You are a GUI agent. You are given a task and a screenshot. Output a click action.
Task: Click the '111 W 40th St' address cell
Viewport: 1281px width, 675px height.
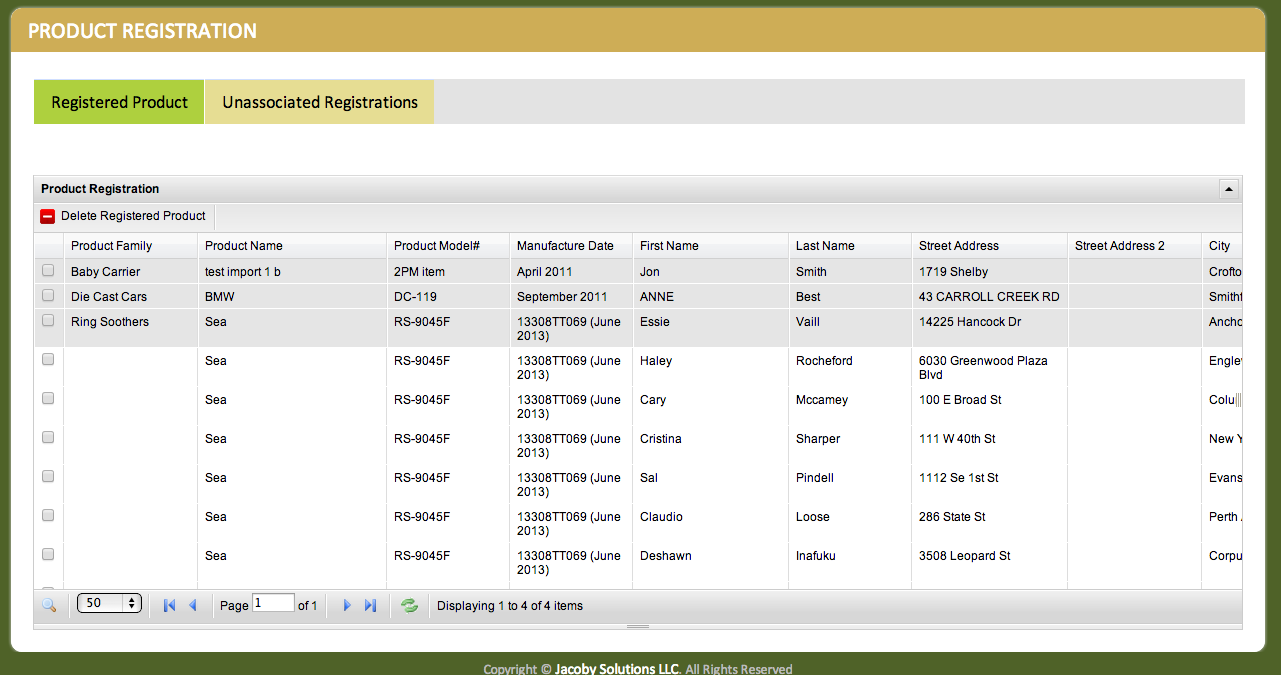(990, 445)
